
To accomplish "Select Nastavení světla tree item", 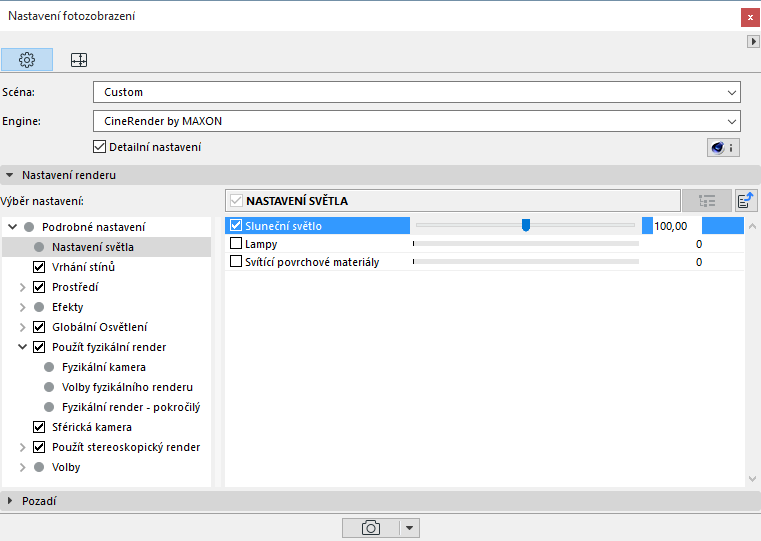I will click(x=106, y=247).
